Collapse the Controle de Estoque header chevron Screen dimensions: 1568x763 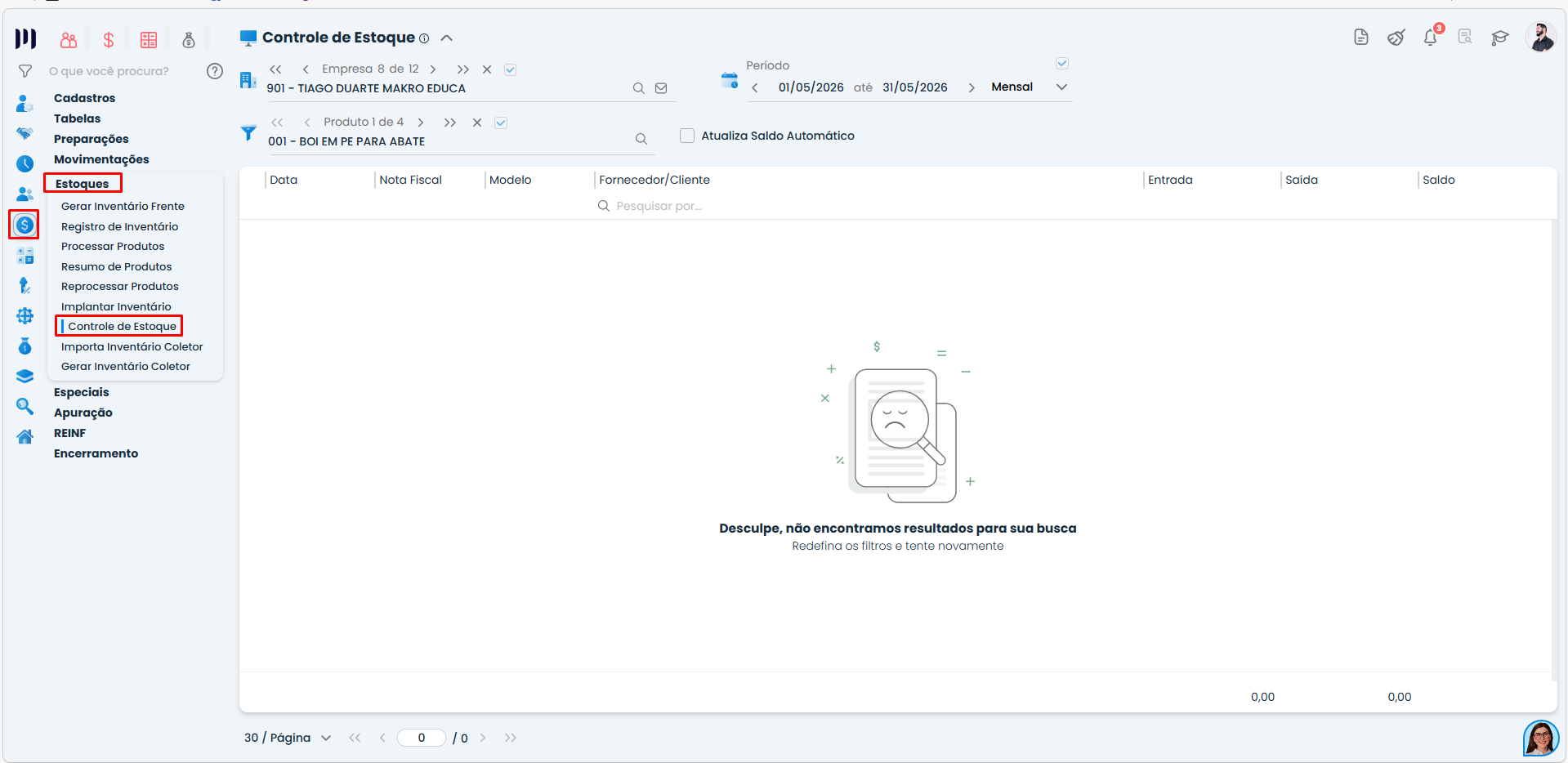[x=447, y=38]
